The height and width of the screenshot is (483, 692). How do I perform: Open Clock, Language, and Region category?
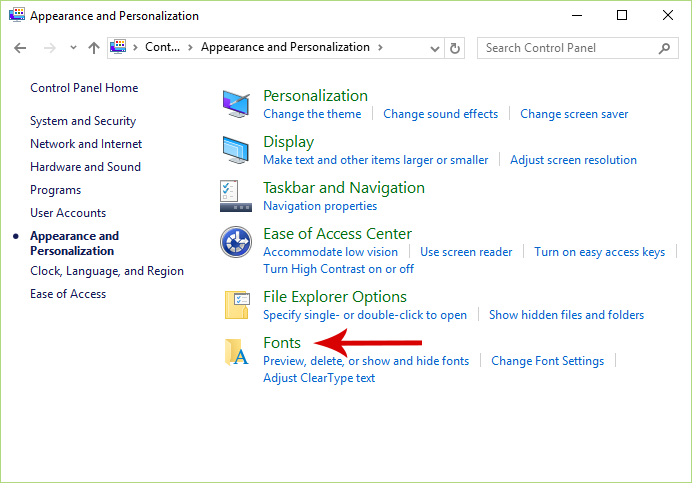click(107, 271)
